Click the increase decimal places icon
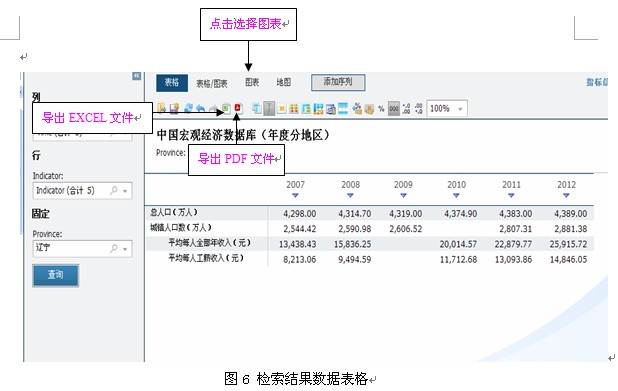The width and height of the screenshot is (618, 391). pos(406,108)
